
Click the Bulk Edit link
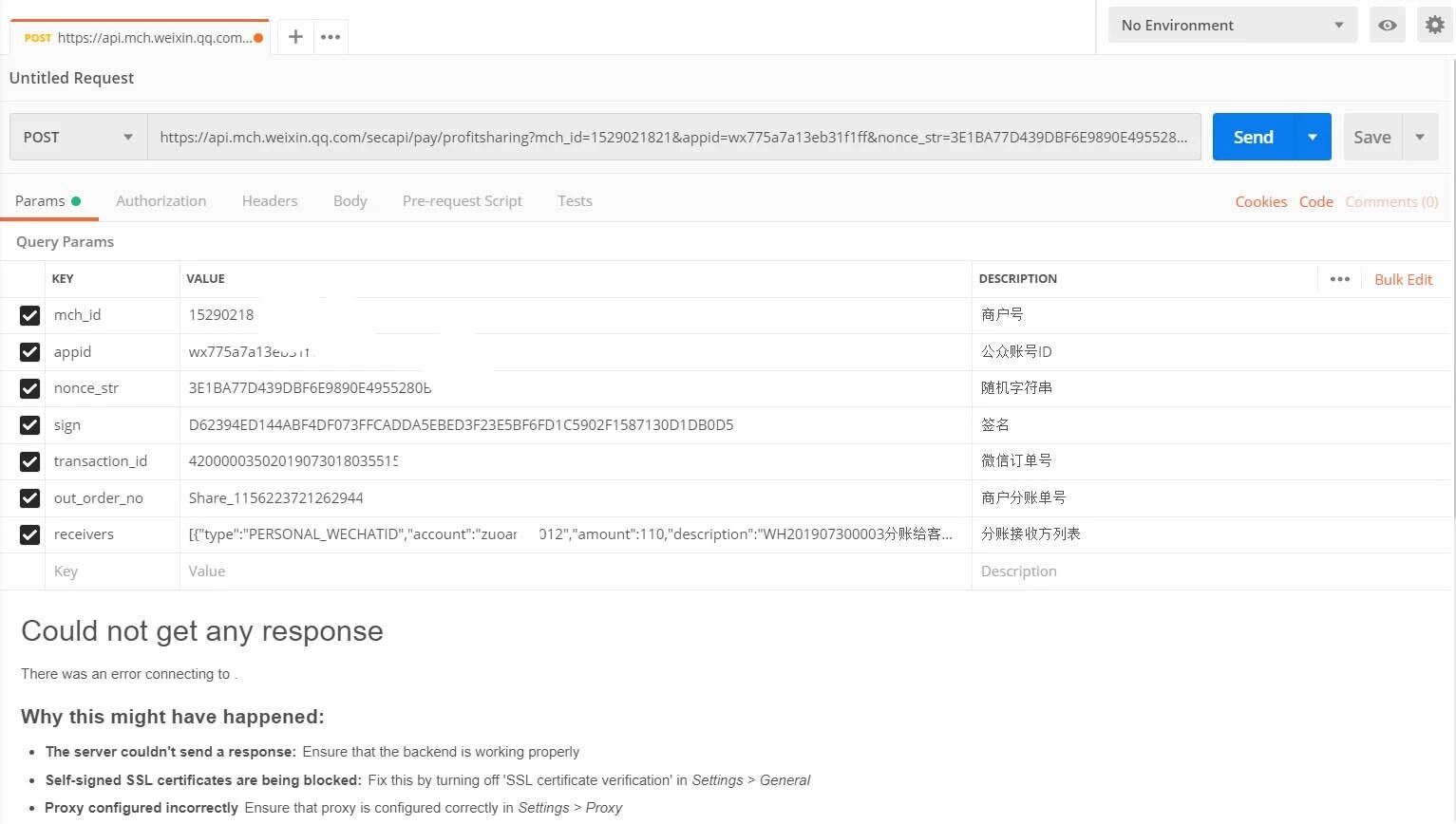tap(1403, 280)
